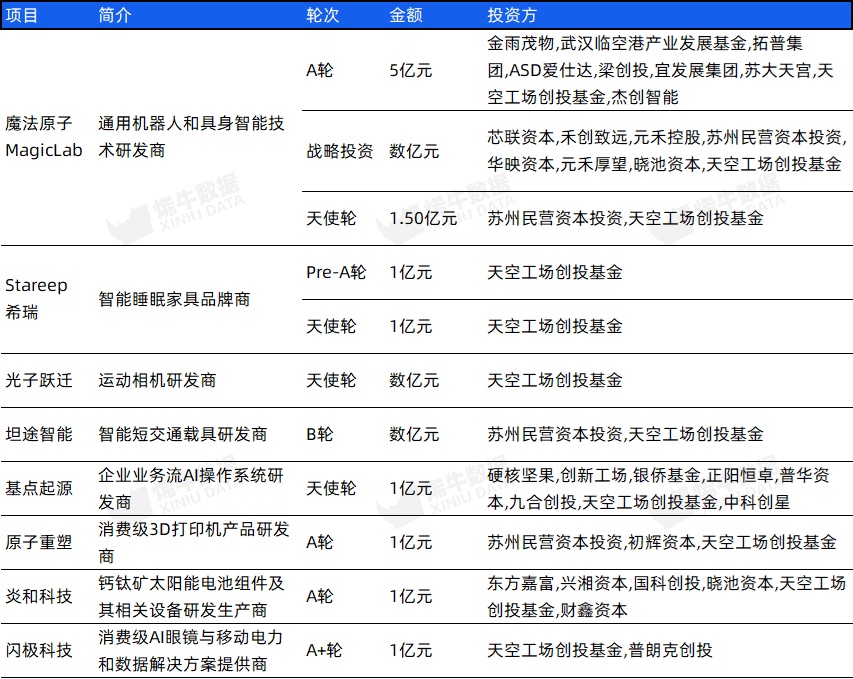Click the 运动相机研发商 description
The height and width of the screenshot is (679, 853).
[157, 380]
